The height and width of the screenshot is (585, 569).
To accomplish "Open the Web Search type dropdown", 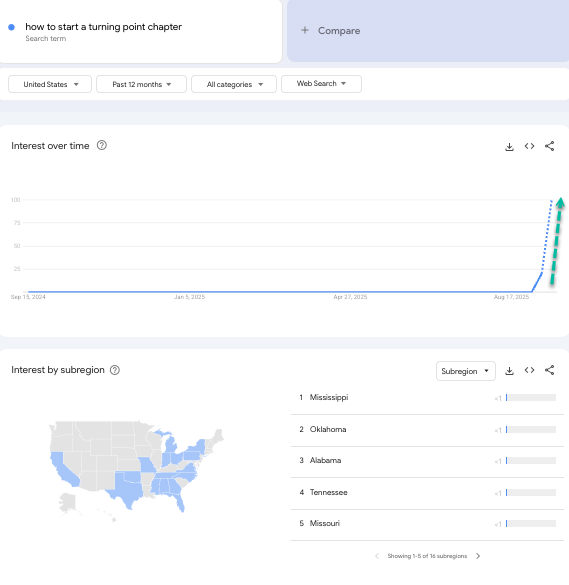I will click(x=321, y=84).
